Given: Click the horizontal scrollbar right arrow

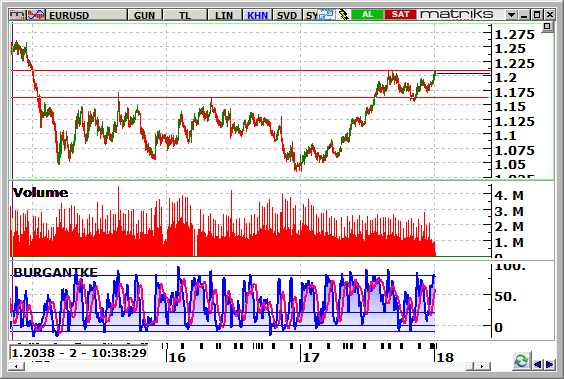Looking at the screenshot, I should 482,366.
